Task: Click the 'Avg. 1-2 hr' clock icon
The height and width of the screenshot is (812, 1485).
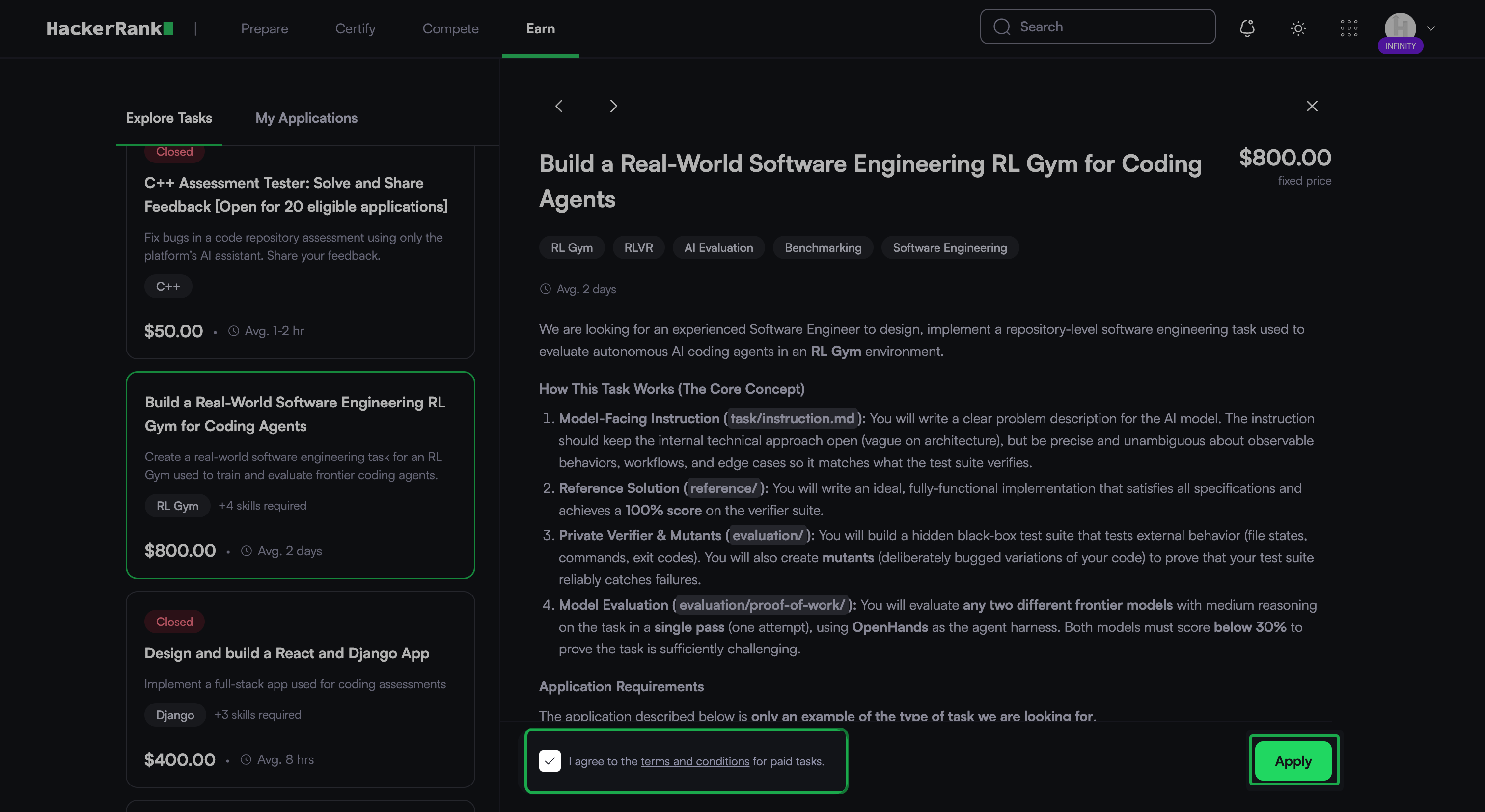Action: click(233, 331)
